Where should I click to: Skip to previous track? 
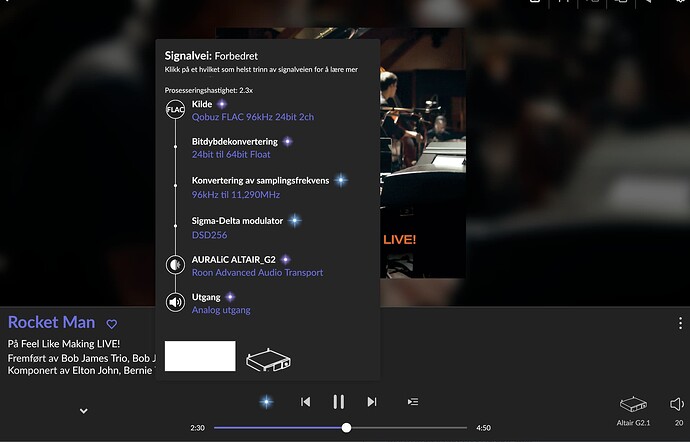pos(305,401)
